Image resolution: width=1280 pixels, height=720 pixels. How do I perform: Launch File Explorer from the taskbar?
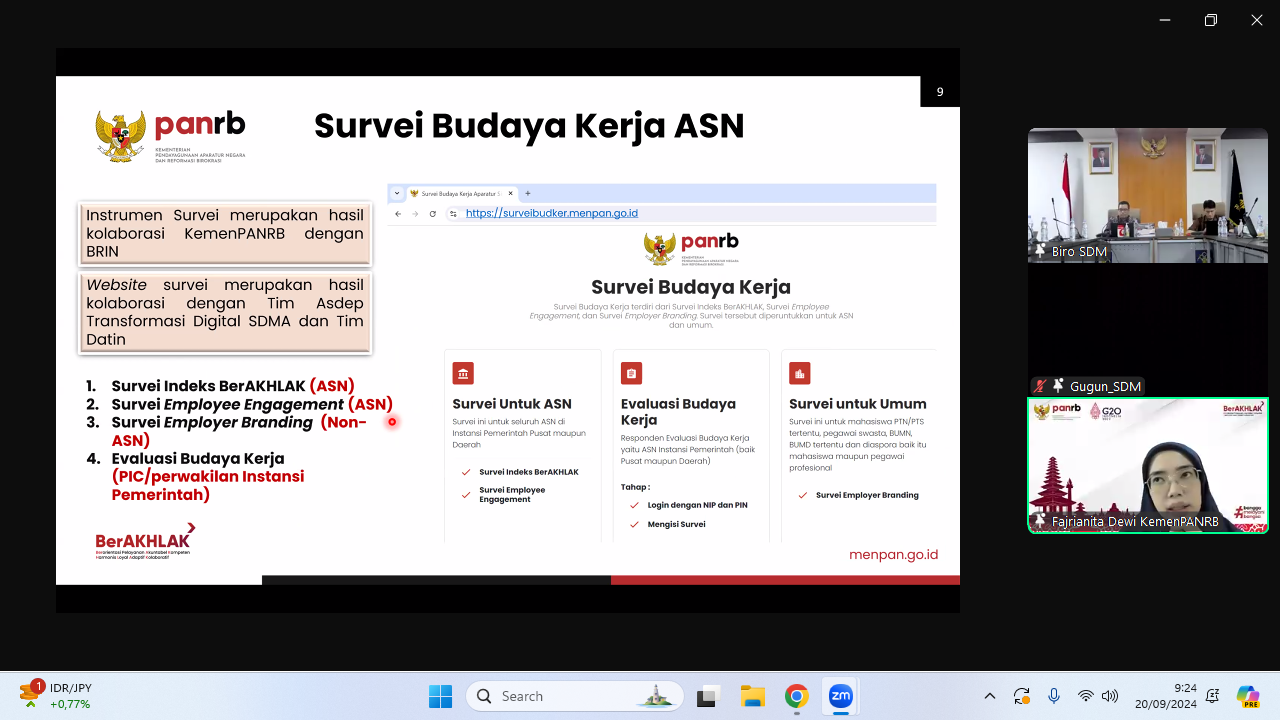(x=752, y=696)
